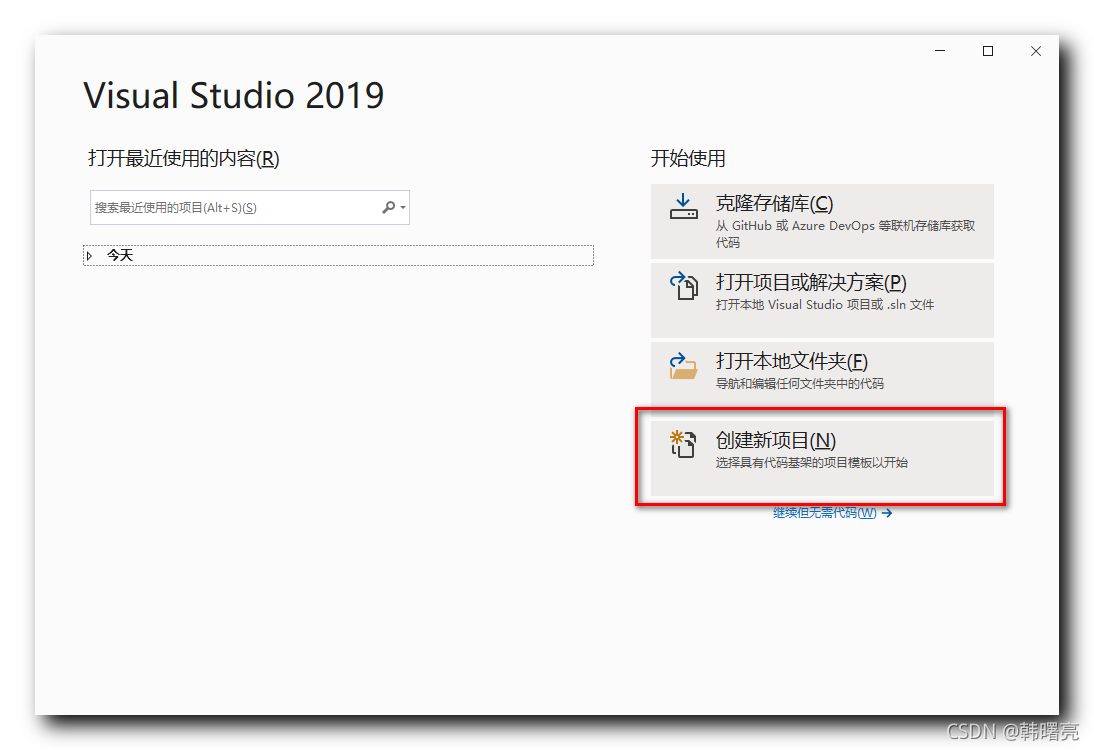Click the arrow next to 继续但无需代码
Image resolution: width=1094 pixels, height=750 pixels.
tap(887, 513)
